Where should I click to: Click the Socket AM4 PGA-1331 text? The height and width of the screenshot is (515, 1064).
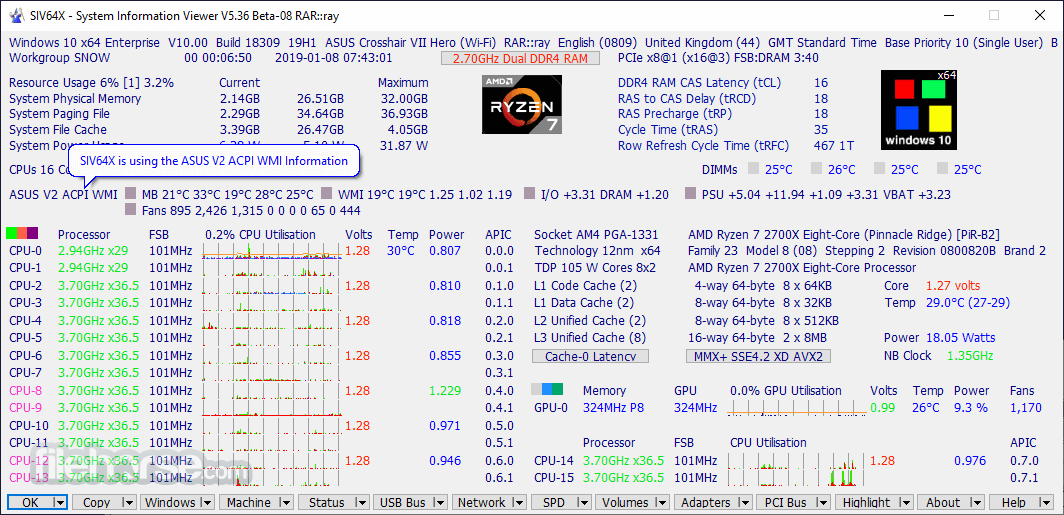click(596, 235)
